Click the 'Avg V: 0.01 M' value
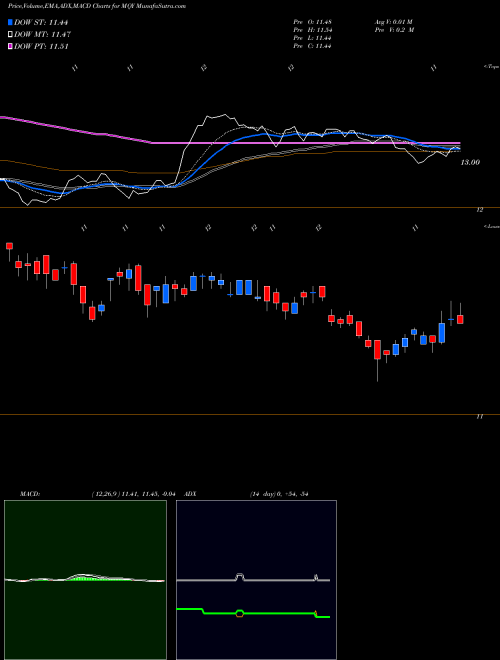Image resolution: width=500 pixels, height=660 pixels. click(x=394, y=22)
